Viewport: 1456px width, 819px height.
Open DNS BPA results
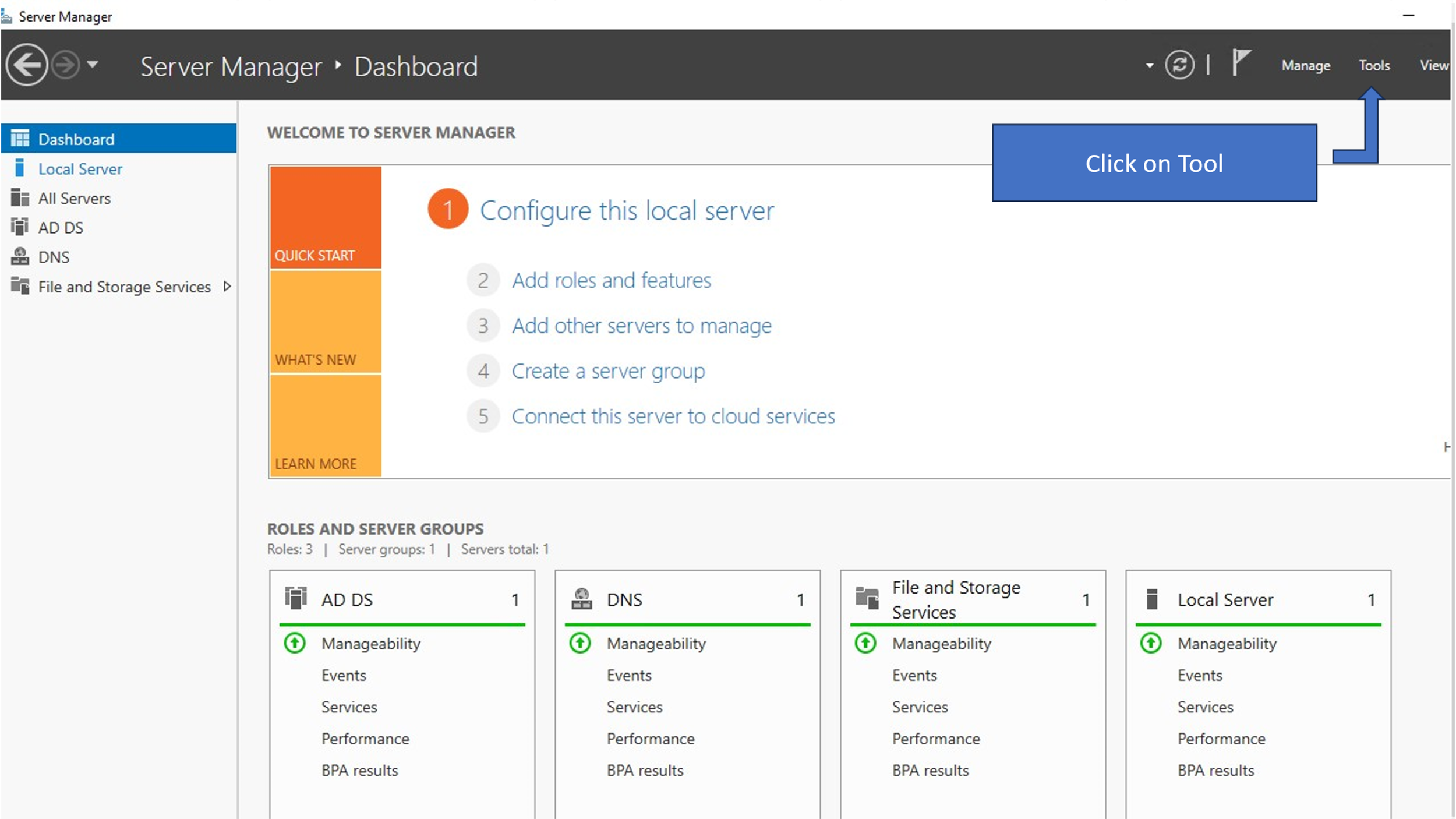pyautogui.click(x=645, y=771)
